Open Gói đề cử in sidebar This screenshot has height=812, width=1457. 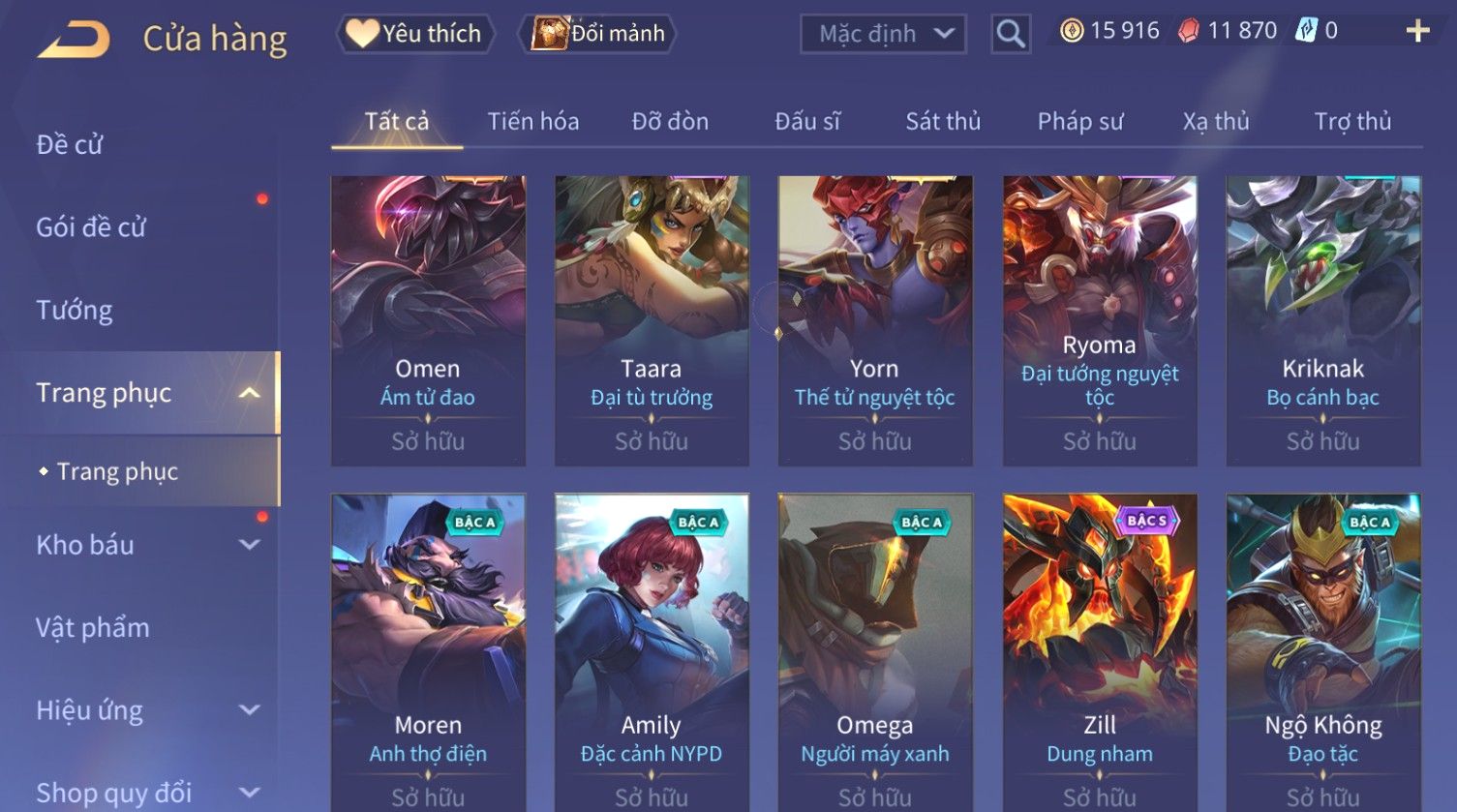tap(91, 227)
